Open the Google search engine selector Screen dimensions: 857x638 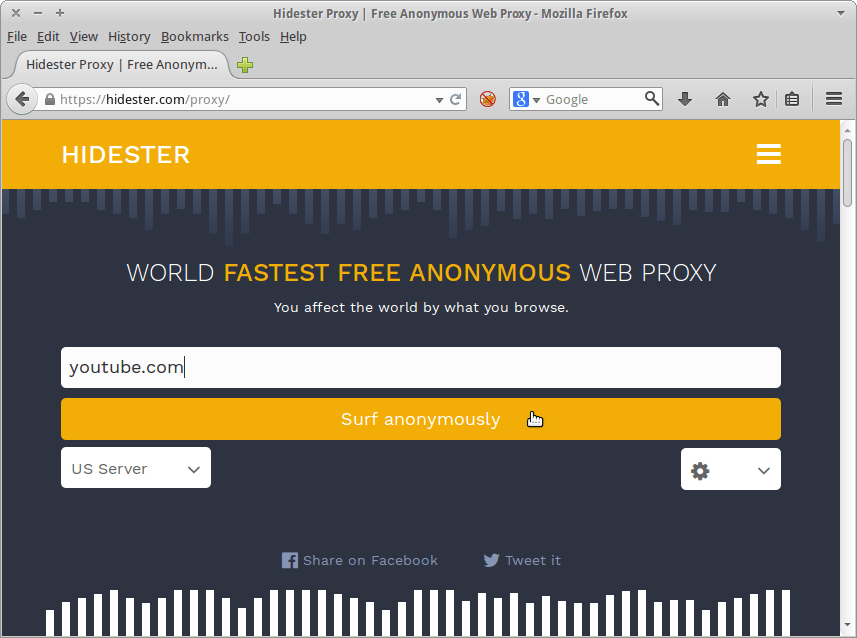tap(526, 99)
